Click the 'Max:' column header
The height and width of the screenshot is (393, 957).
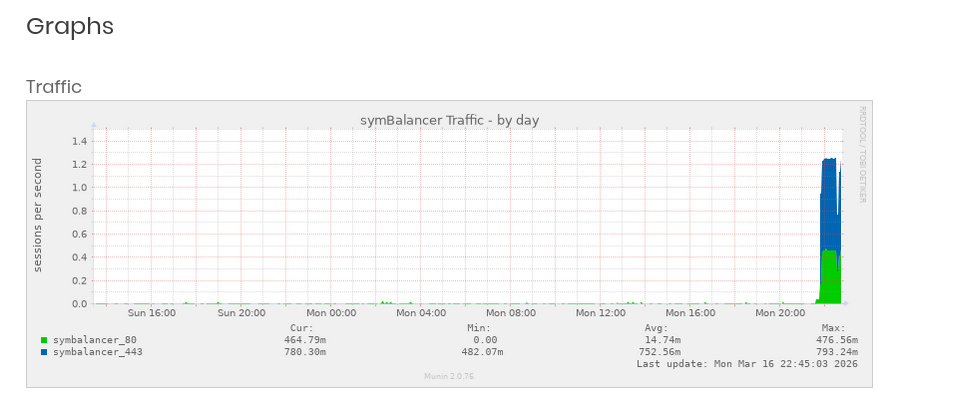tap(834, 328)
